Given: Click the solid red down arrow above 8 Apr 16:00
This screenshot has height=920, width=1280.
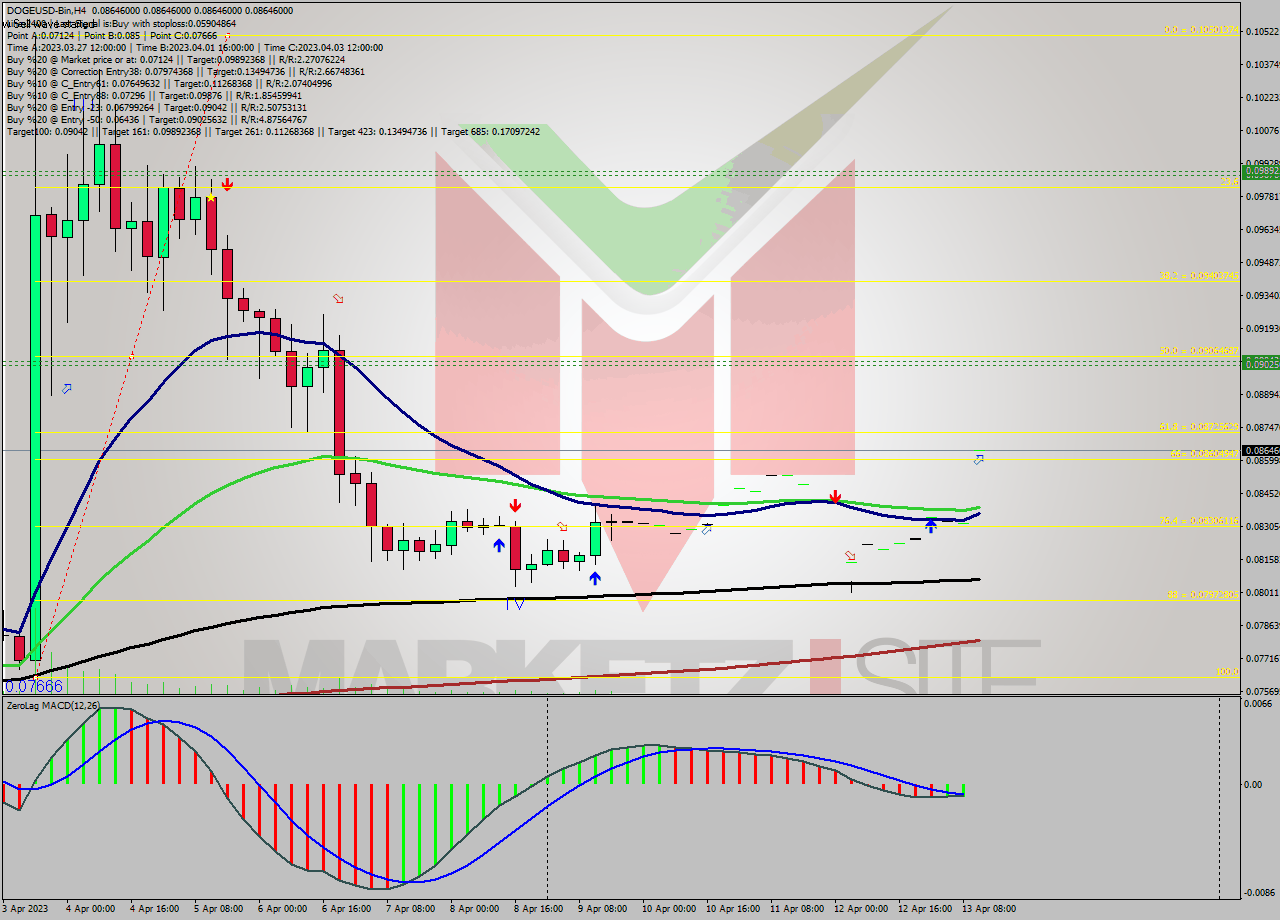Looking at the screenshot, I should (x=514, y=506).
